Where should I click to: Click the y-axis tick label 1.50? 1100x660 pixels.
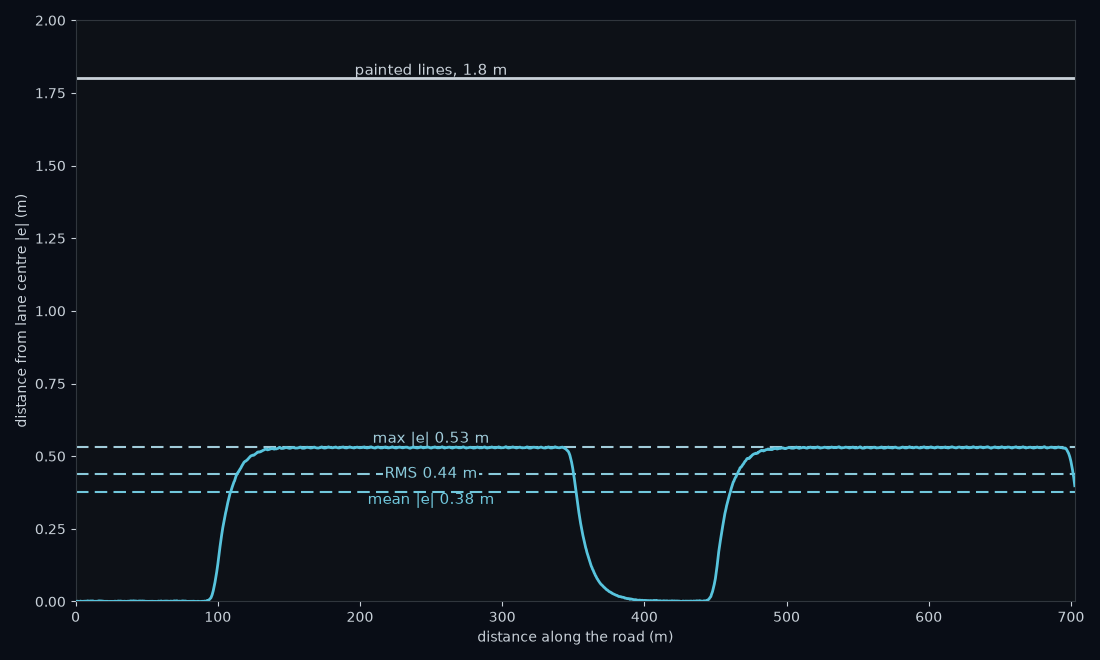coord(51,166)
